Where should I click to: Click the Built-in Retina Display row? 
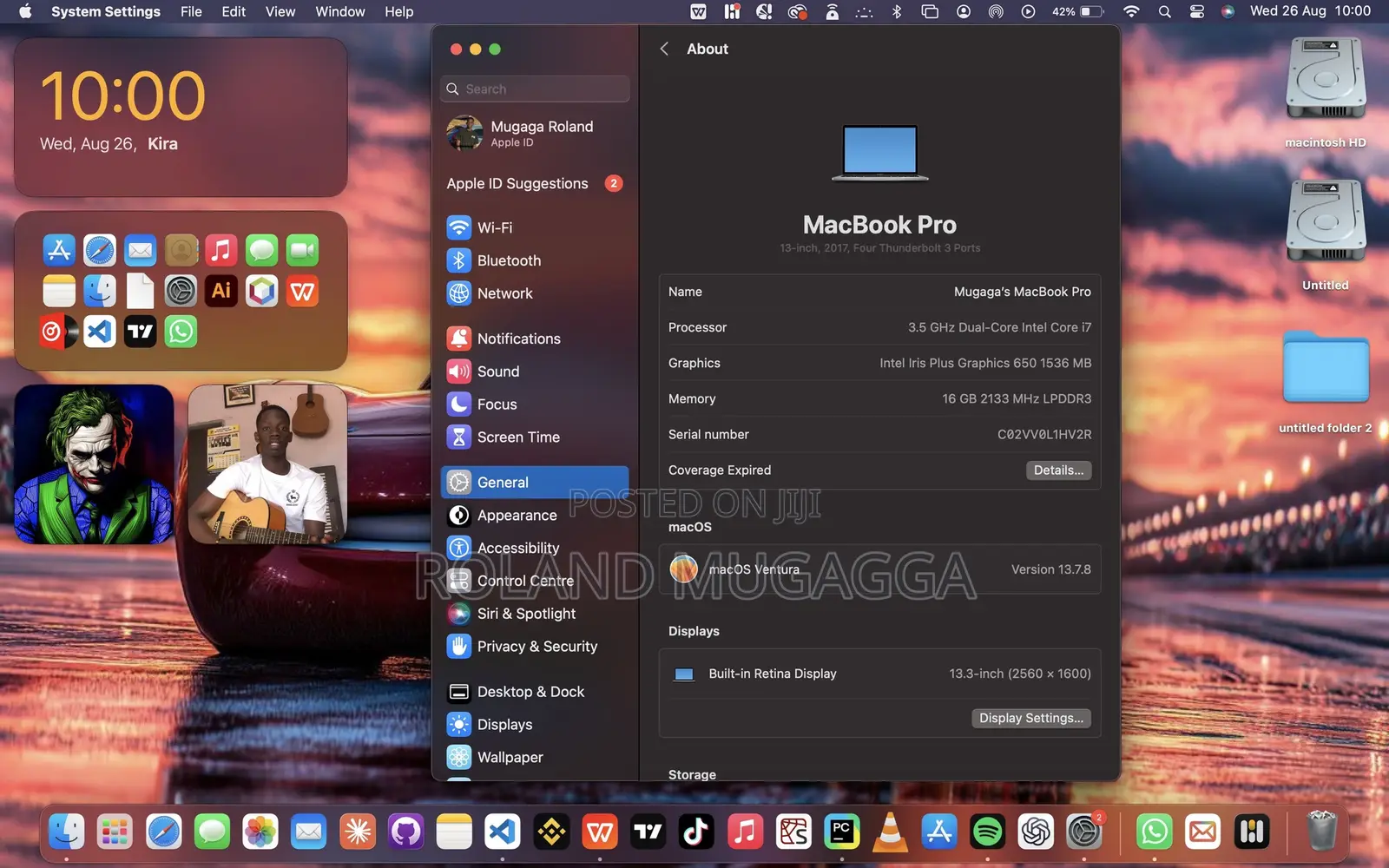tap(879, 674)
